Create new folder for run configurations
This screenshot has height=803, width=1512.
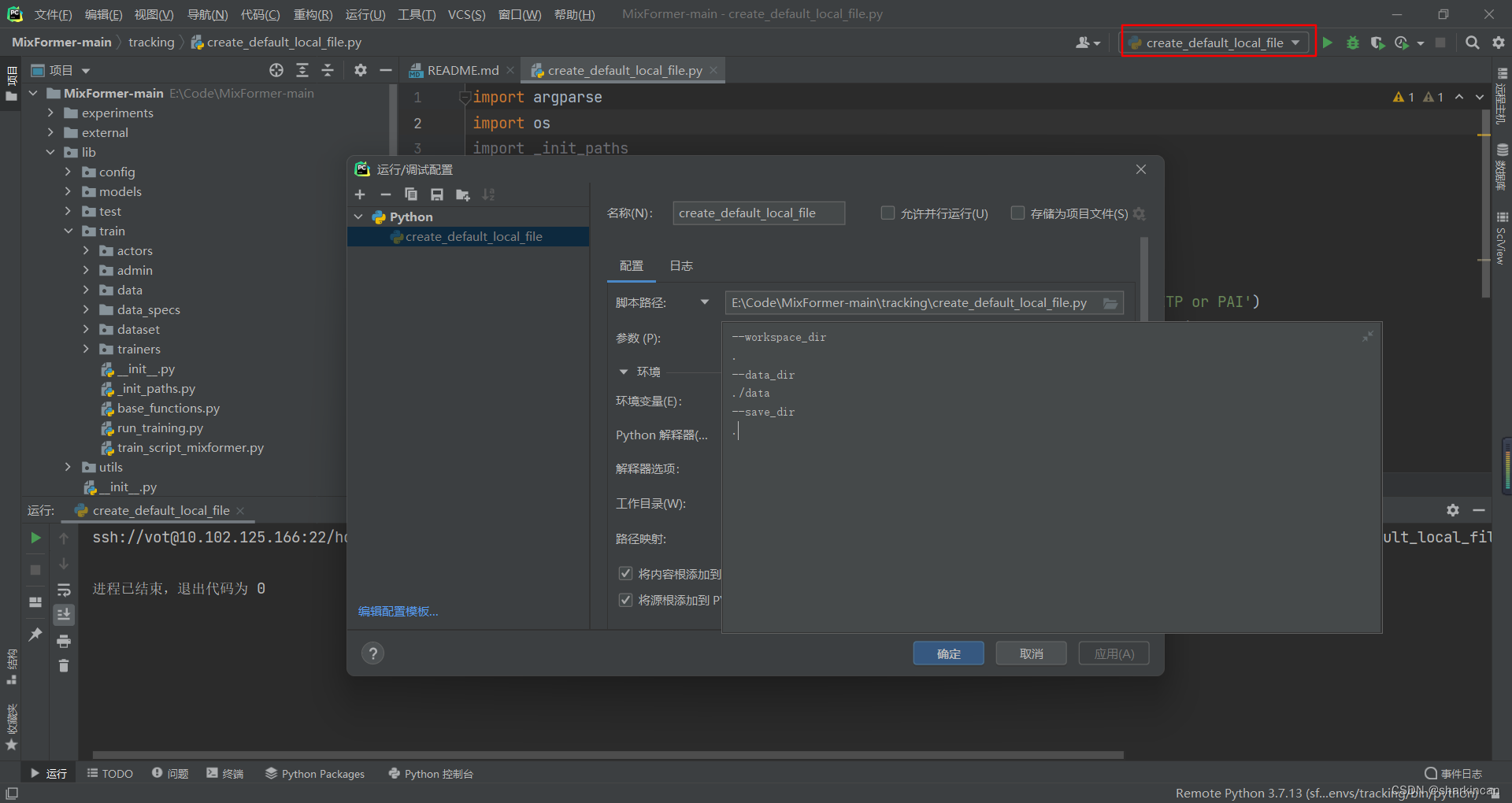463,194
